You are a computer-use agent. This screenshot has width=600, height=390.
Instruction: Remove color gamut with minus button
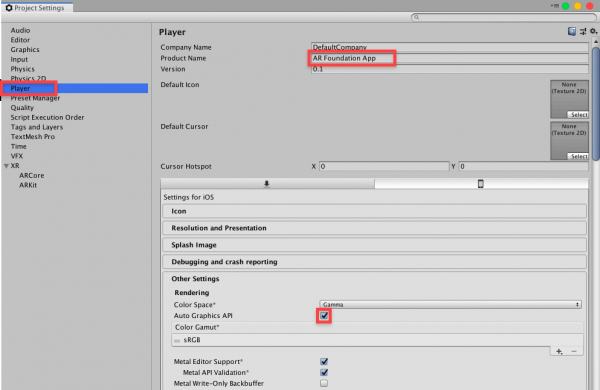click(x=574, y=351)
